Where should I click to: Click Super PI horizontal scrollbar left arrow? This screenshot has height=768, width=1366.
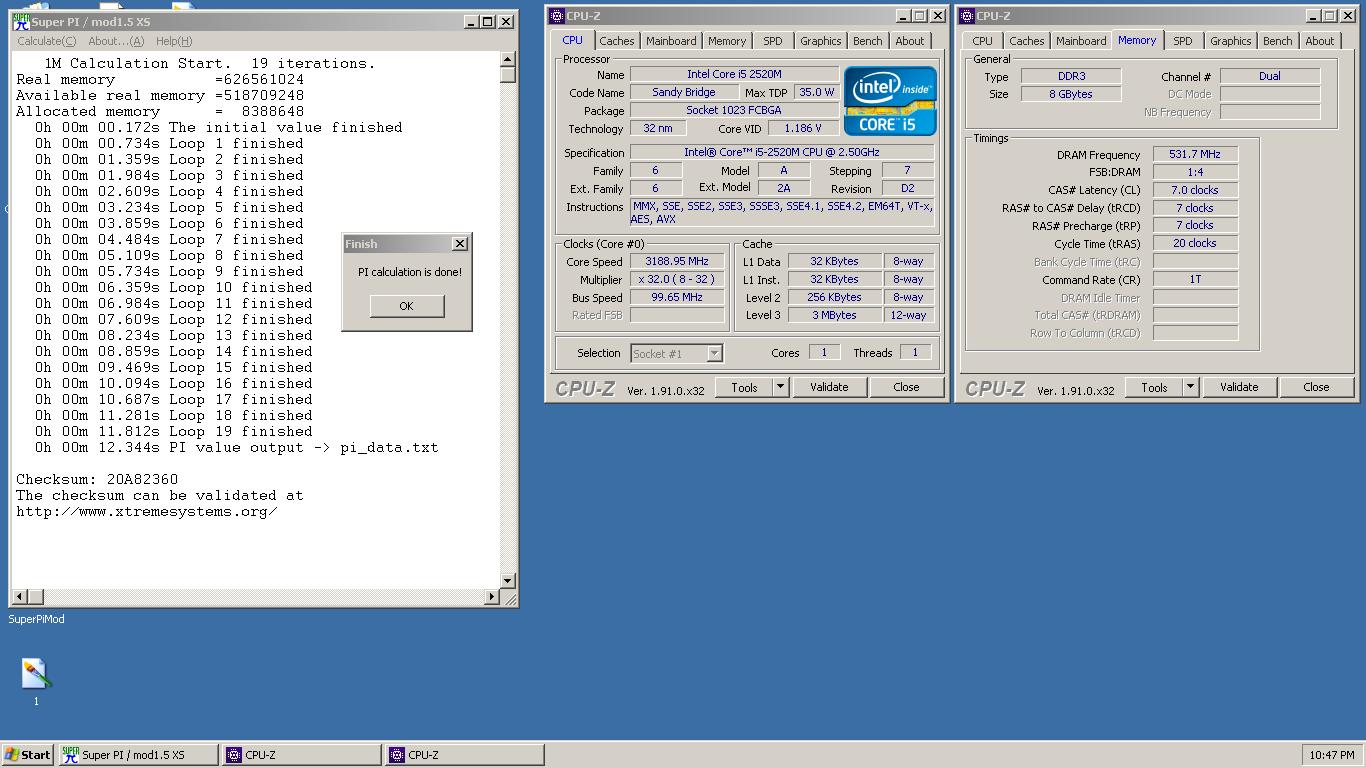point(18,597)
